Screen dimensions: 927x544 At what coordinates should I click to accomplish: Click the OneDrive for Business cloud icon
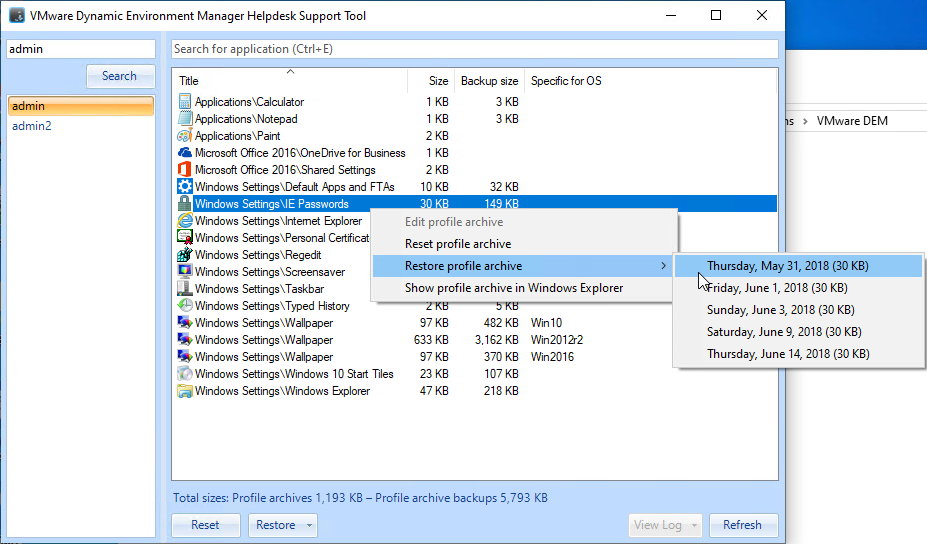click(184, 153)
